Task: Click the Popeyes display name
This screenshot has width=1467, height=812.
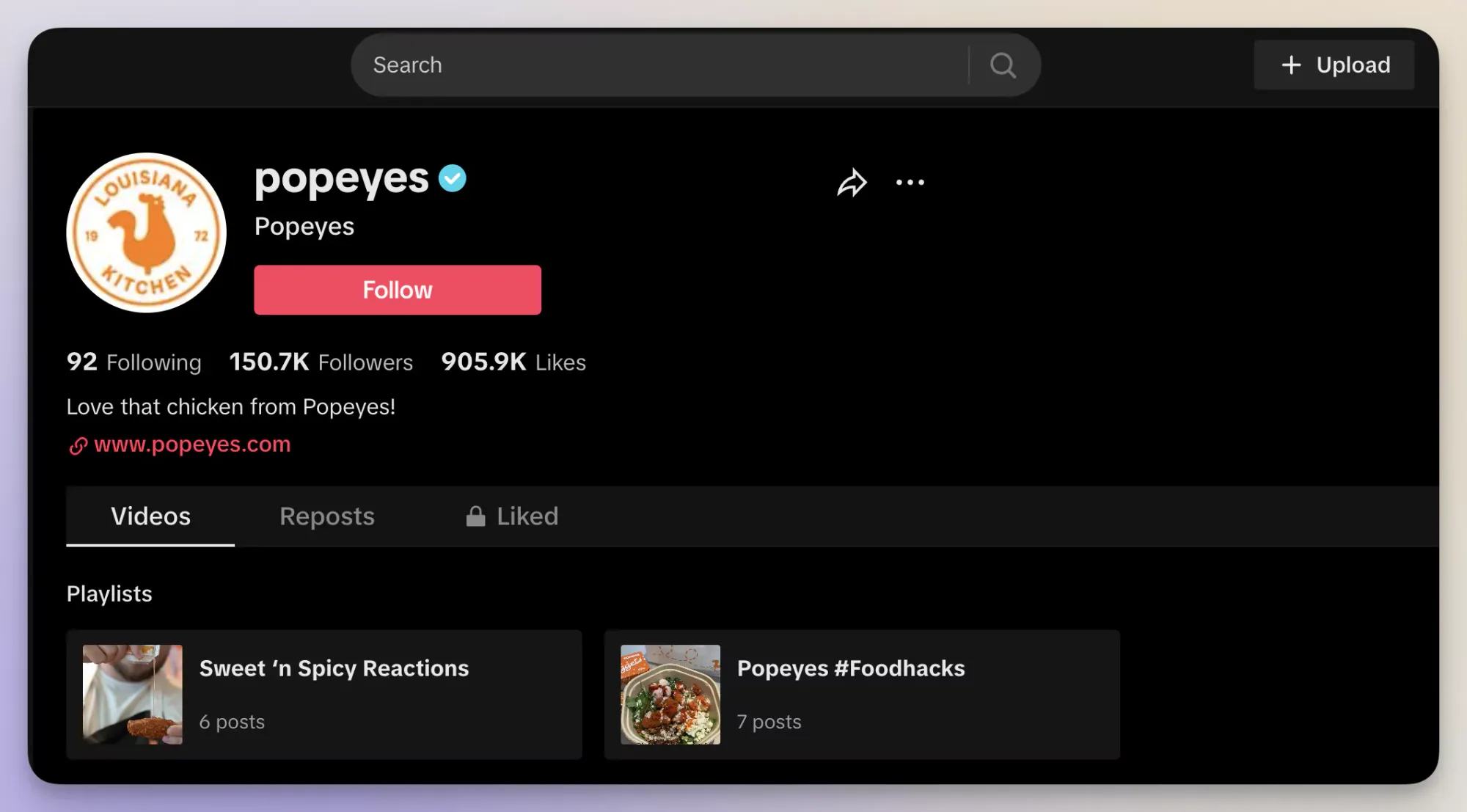Action: coord(304,227)
